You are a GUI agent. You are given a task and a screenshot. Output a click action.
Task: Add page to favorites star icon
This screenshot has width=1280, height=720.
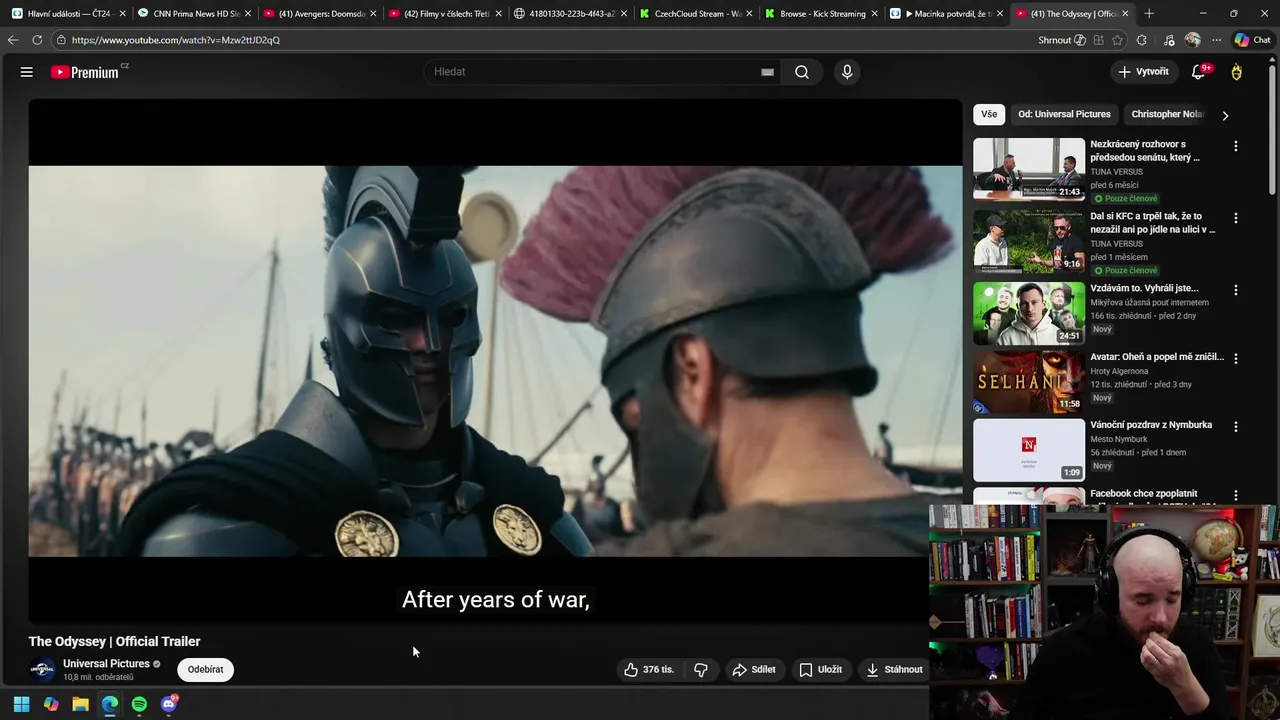point(1117,40)
